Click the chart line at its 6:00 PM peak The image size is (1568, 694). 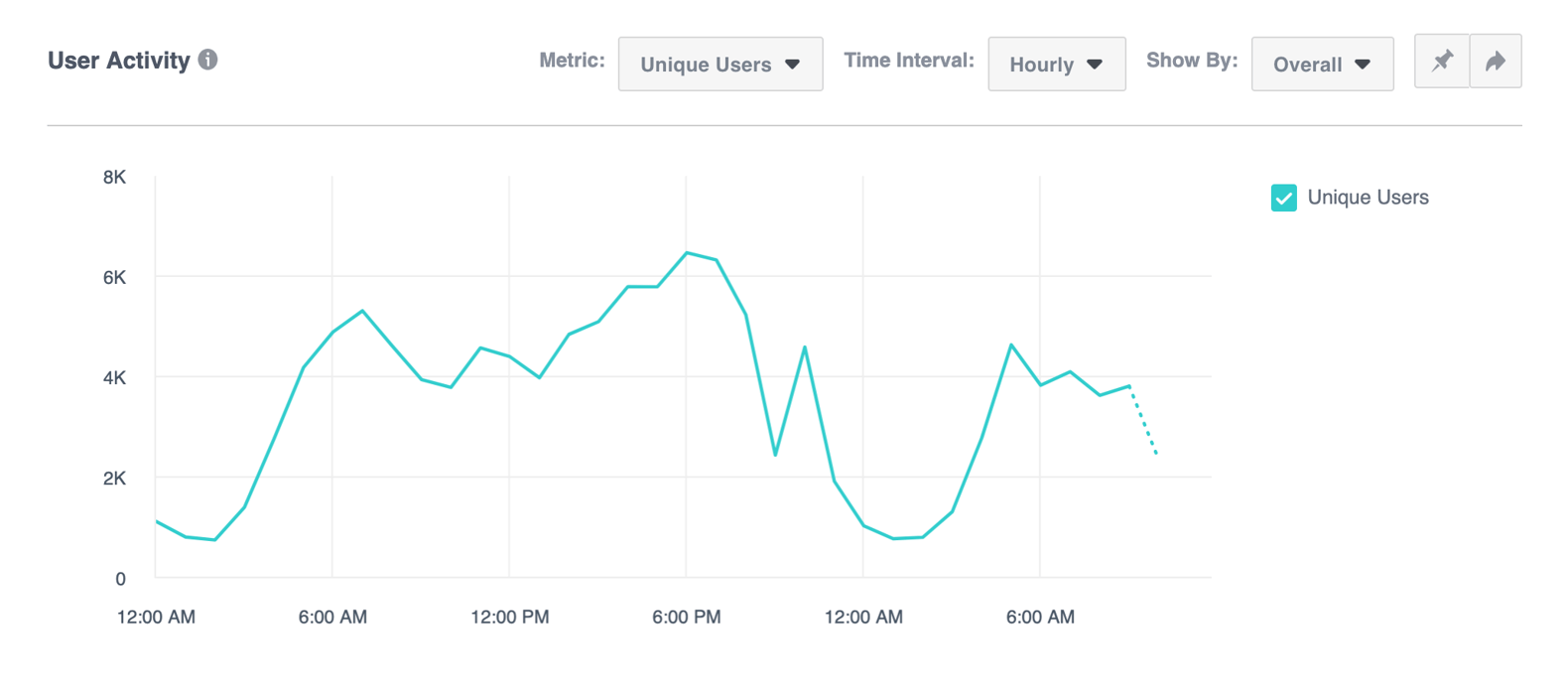coord(688,253)
